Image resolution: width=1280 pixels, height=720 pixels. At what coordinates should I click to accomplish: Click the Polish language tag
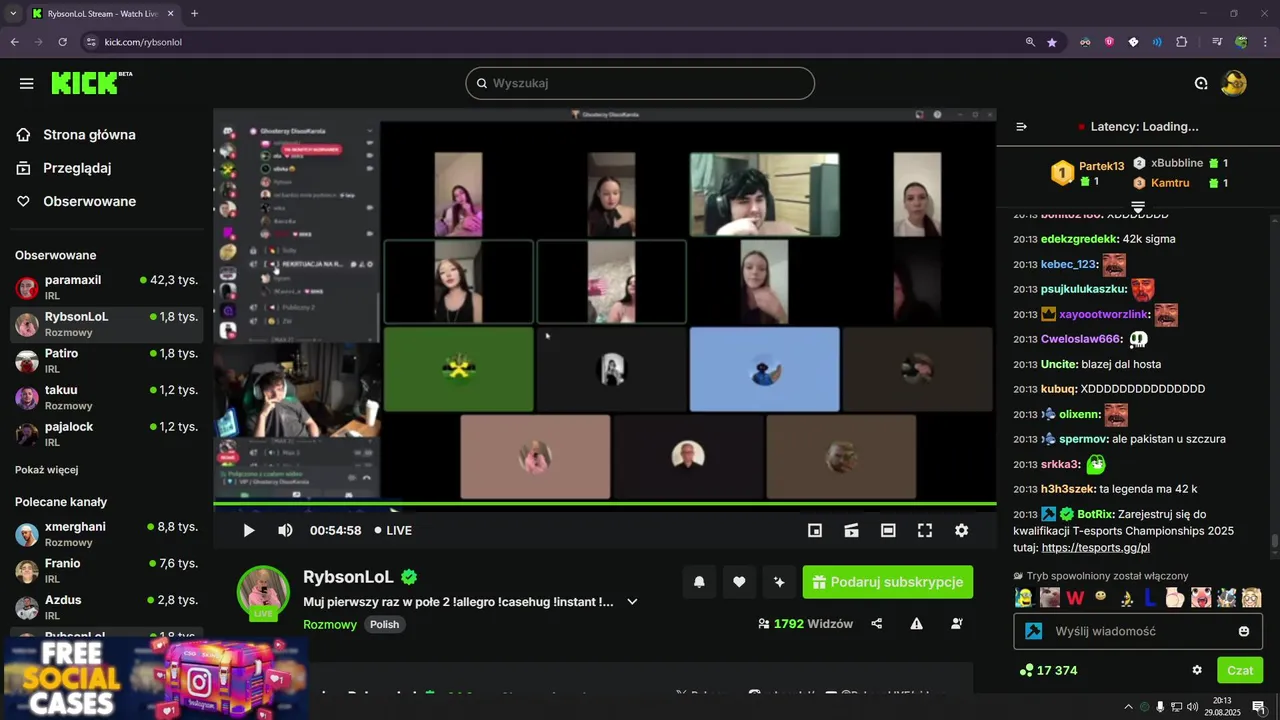pyautogui.click(x=384, y=624)
